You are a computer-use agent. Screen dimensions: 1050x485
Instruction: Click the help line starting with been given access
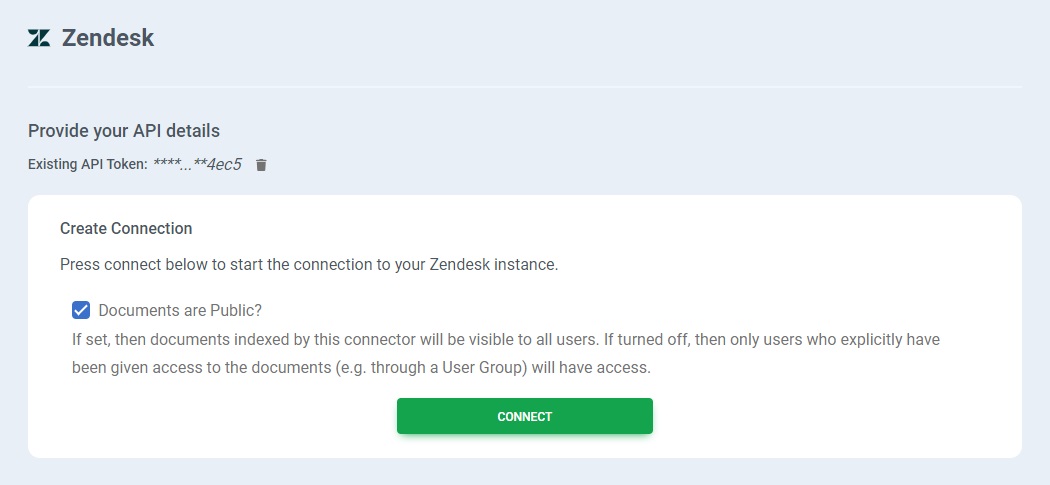tap(361, 367)
